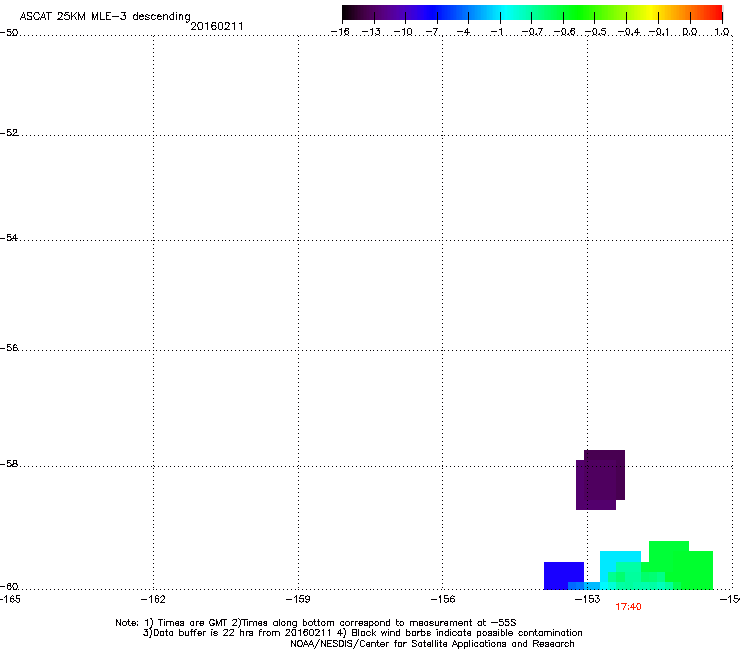Image resolution: width=740 pixels, height=650 pixels.
Task: Click the date label 20160211
Action: (x=217, y=26)
